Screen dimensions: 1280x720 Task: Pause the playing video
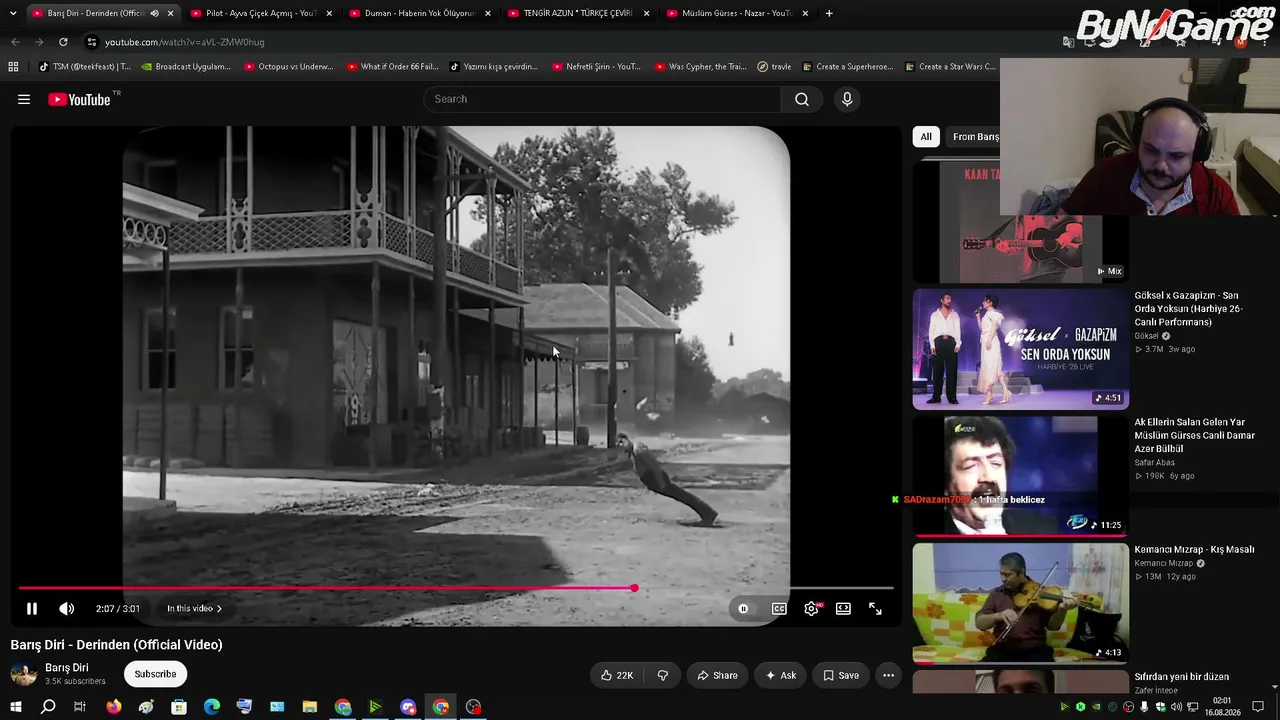click(32, 608)
